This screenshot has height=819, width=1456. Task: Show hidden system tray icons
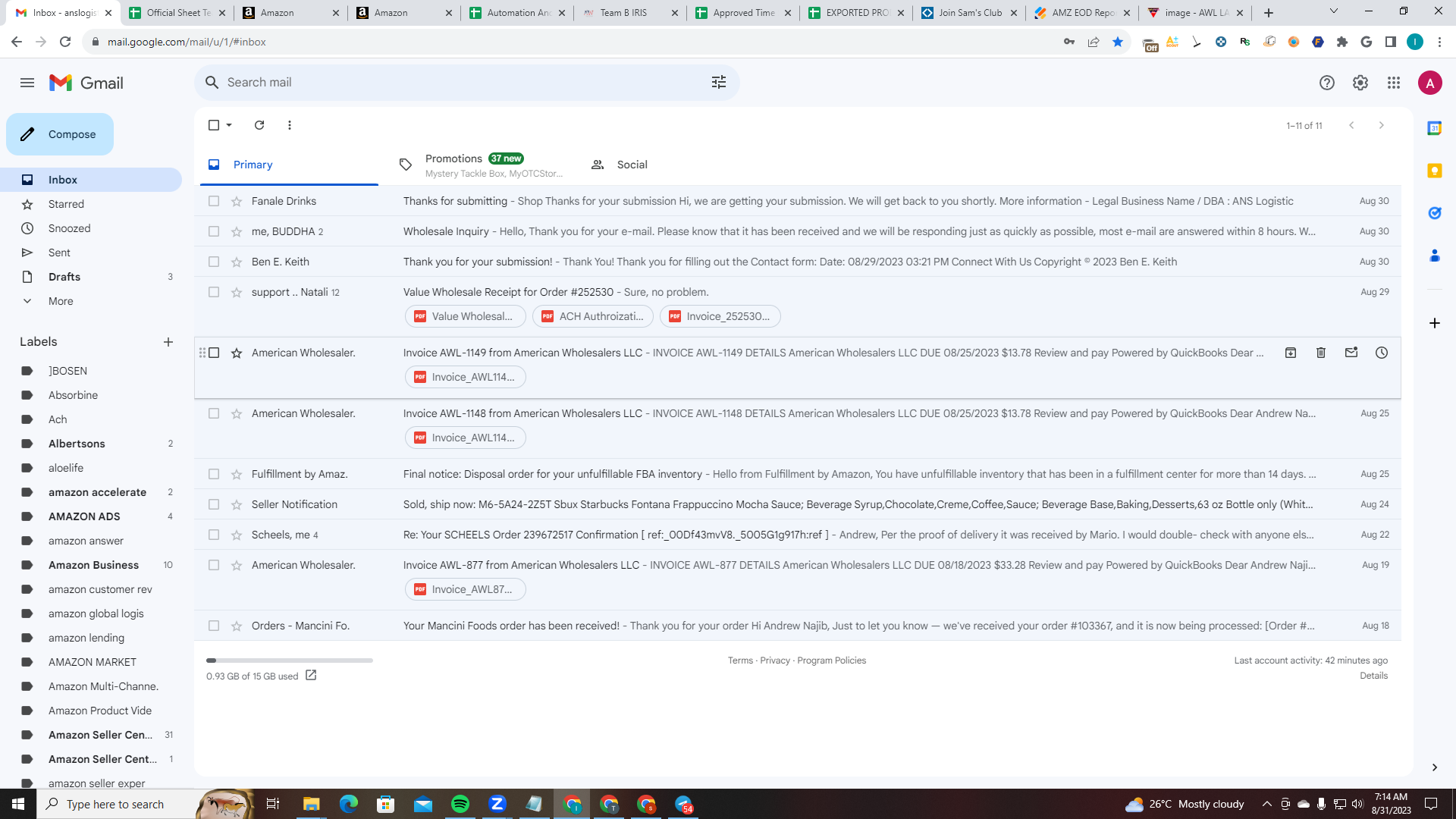coord(1267,804)
